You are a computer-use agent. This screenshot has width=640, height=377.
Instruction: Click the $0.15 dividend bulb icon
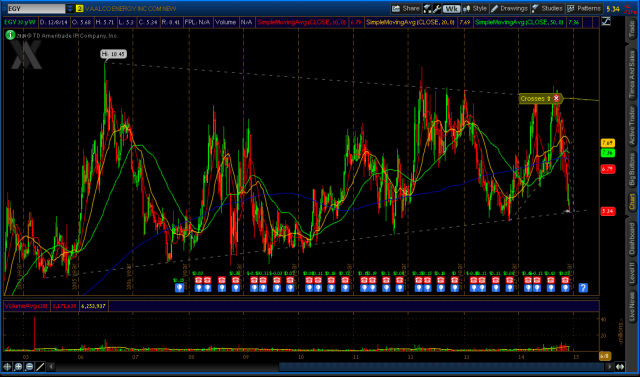click(x=180, y=288)
